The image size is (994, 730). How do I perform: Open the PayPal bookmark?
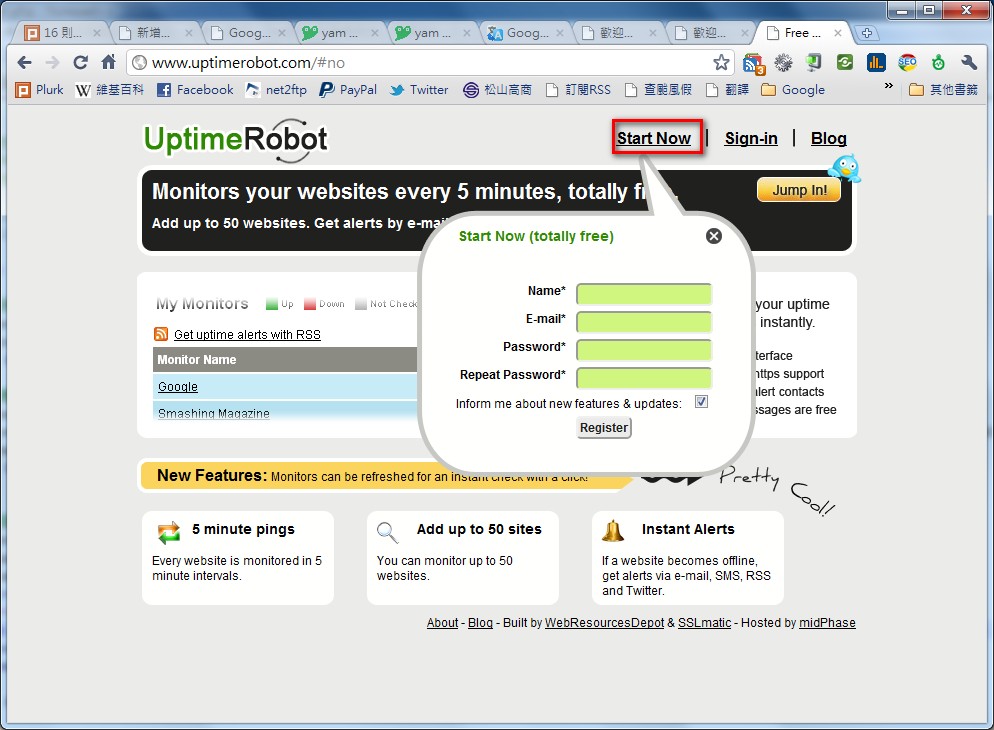coord(348,89)
